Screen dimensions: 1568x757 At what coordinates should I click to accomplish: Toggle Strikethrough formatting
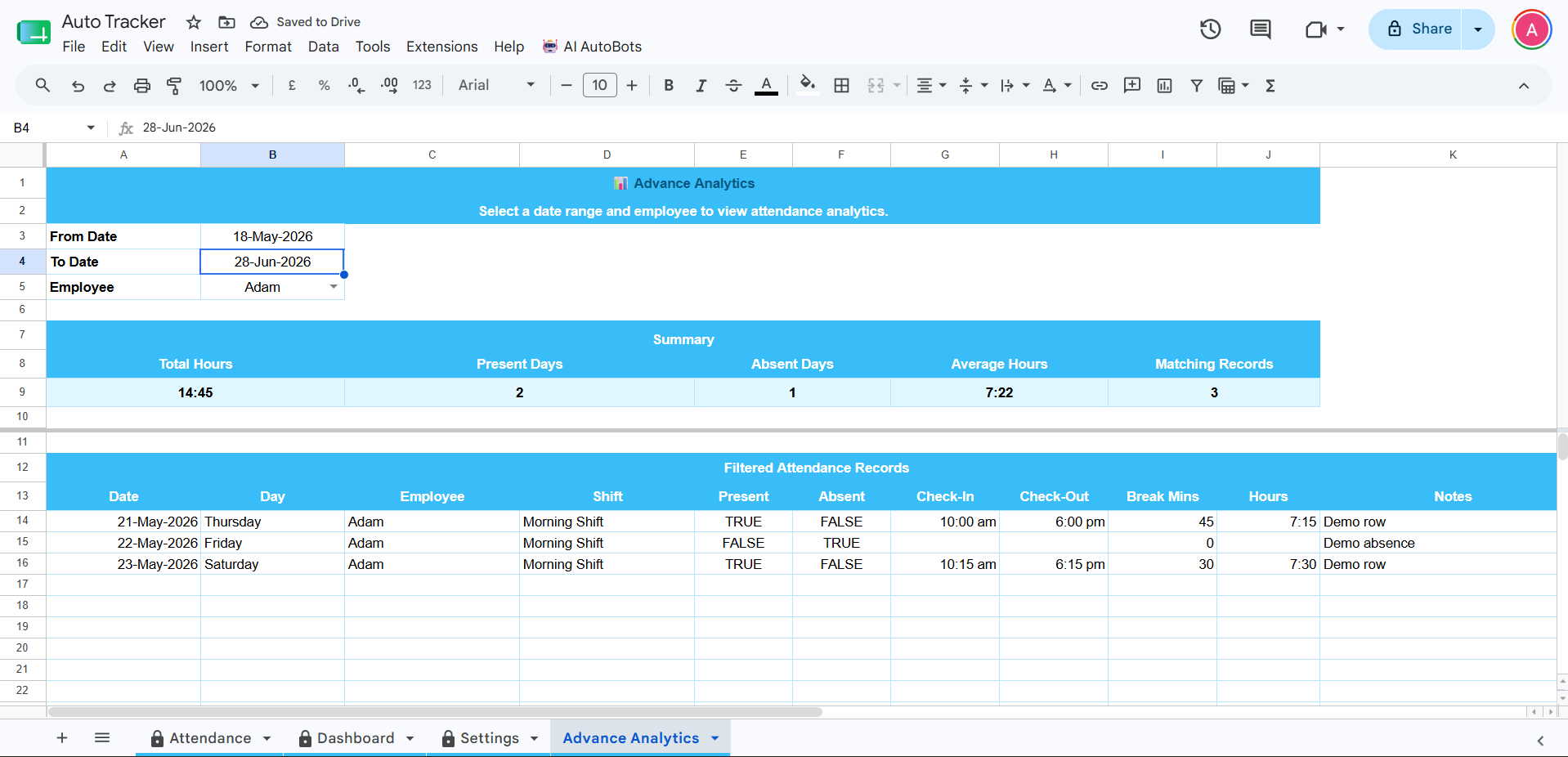(x=733, y=85)
